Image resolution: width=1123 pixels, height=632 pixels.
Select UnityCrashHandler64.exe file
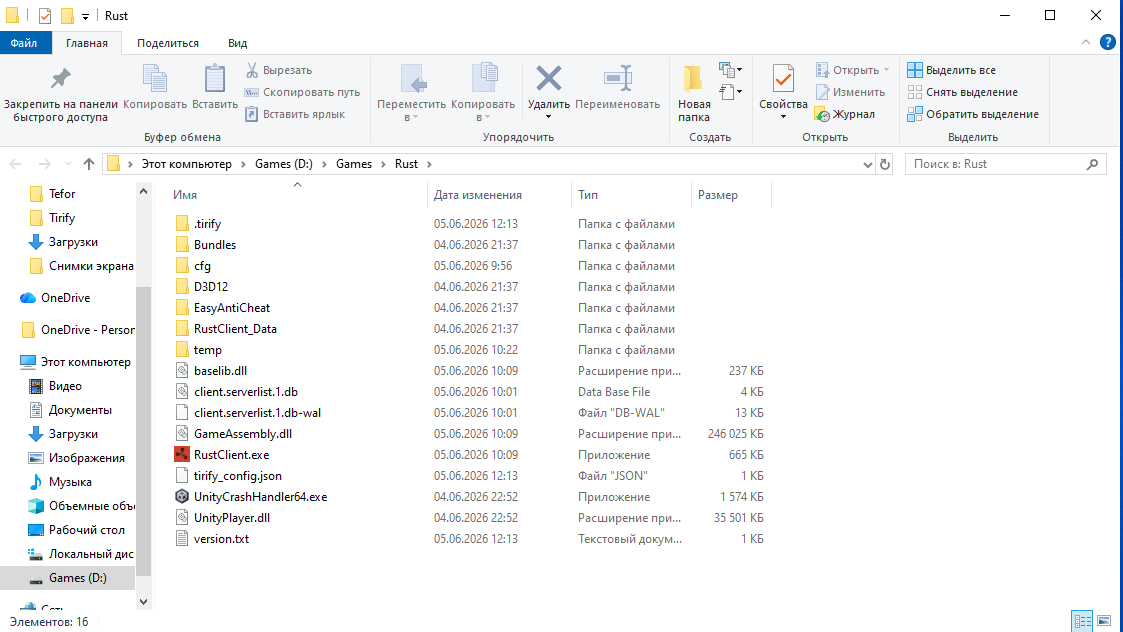pos(260,497)
